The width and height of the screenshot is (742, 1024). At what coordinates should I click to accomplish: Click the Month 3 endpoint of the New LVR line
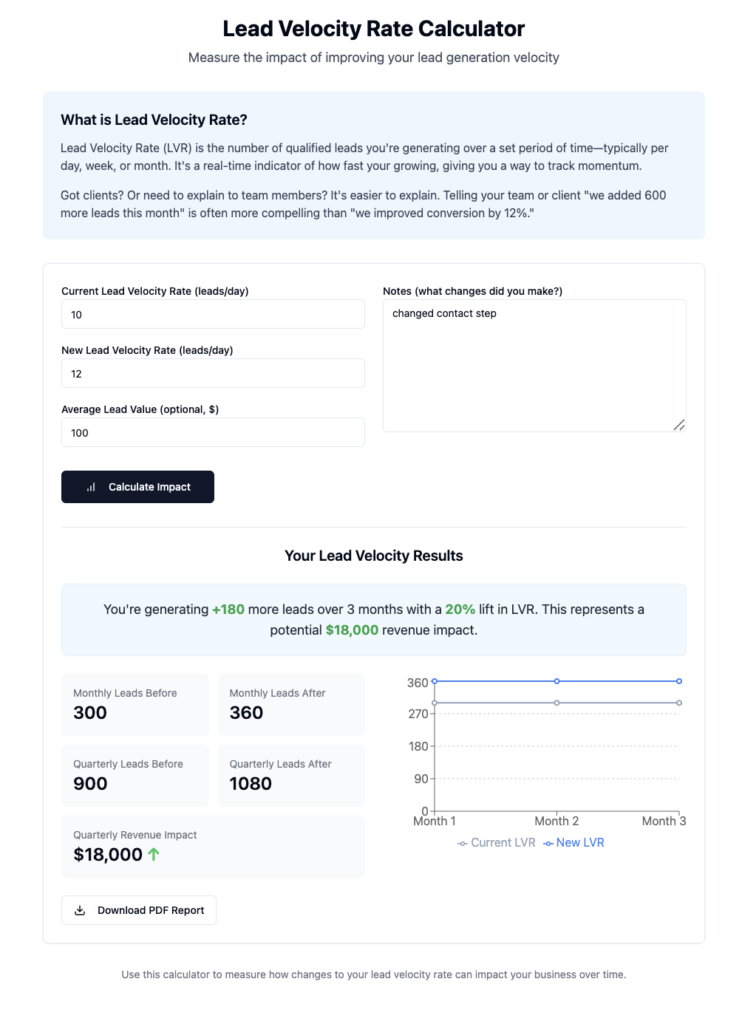[679, 681]
